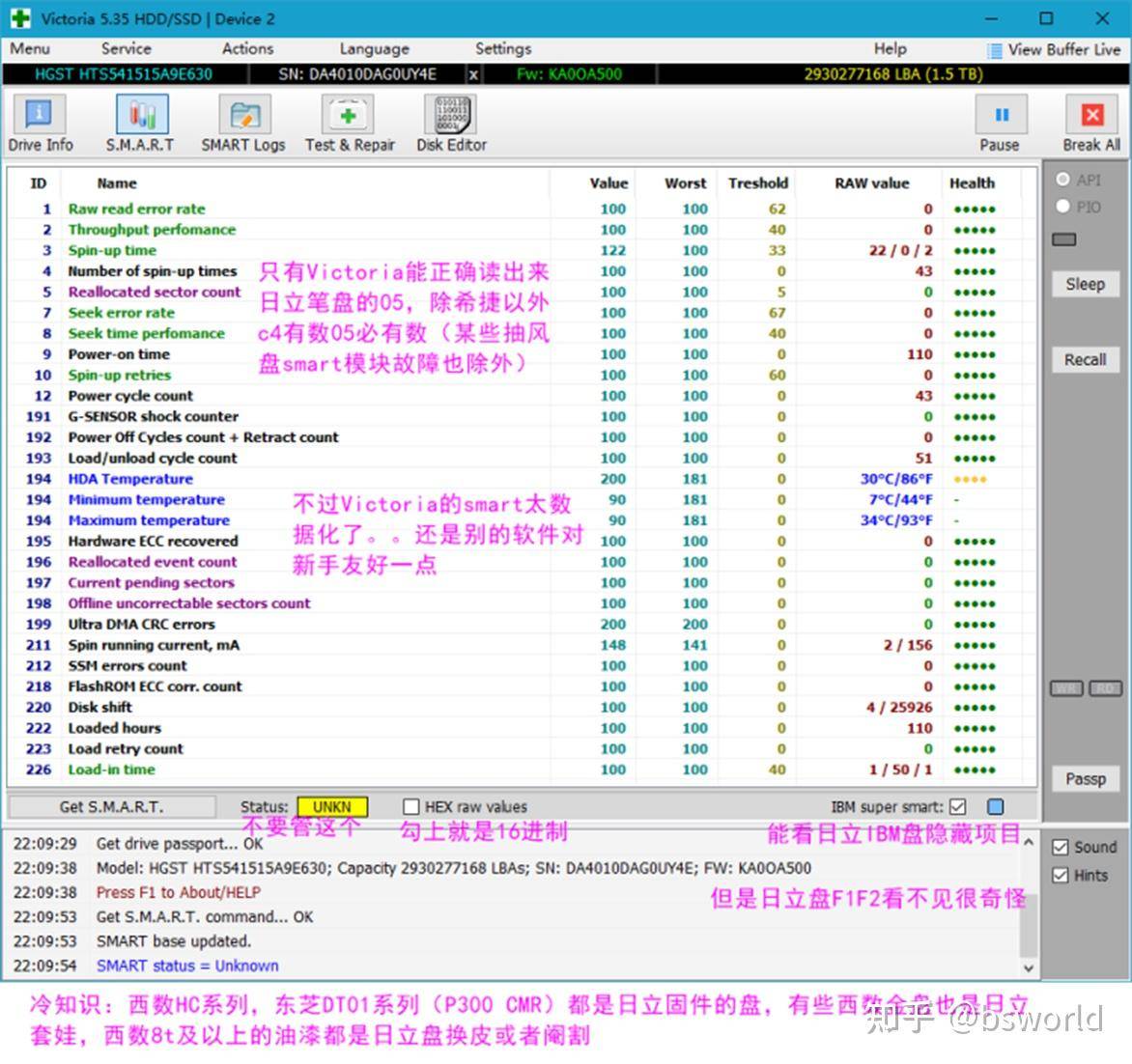Select Spin running current, mA row

pyautogui.click(x=522, y=645)
